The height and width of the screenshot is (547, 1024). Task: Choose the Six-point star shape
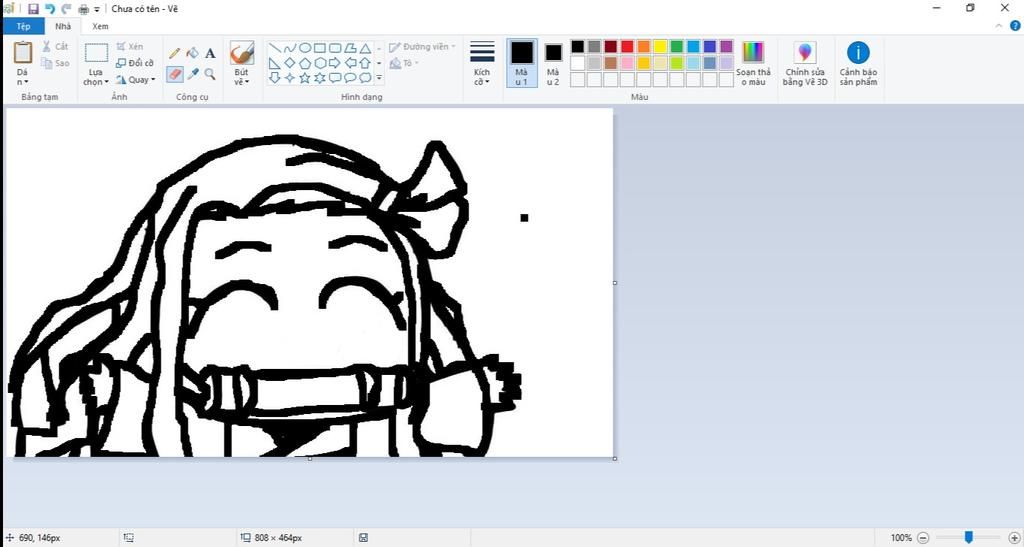[320, 78]
